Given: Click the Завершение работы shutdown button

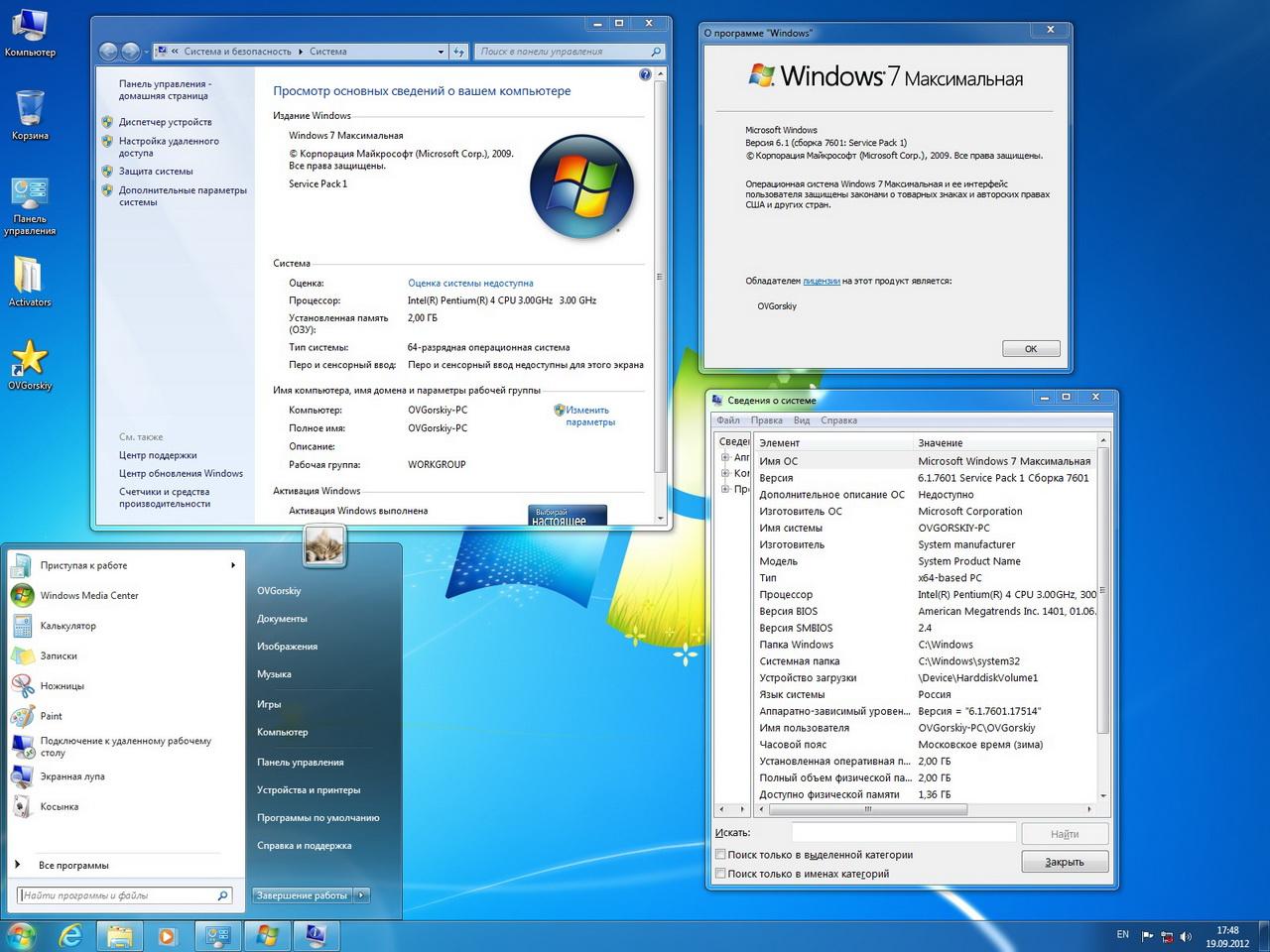Looking at the screenshot, I should [302, 895].
